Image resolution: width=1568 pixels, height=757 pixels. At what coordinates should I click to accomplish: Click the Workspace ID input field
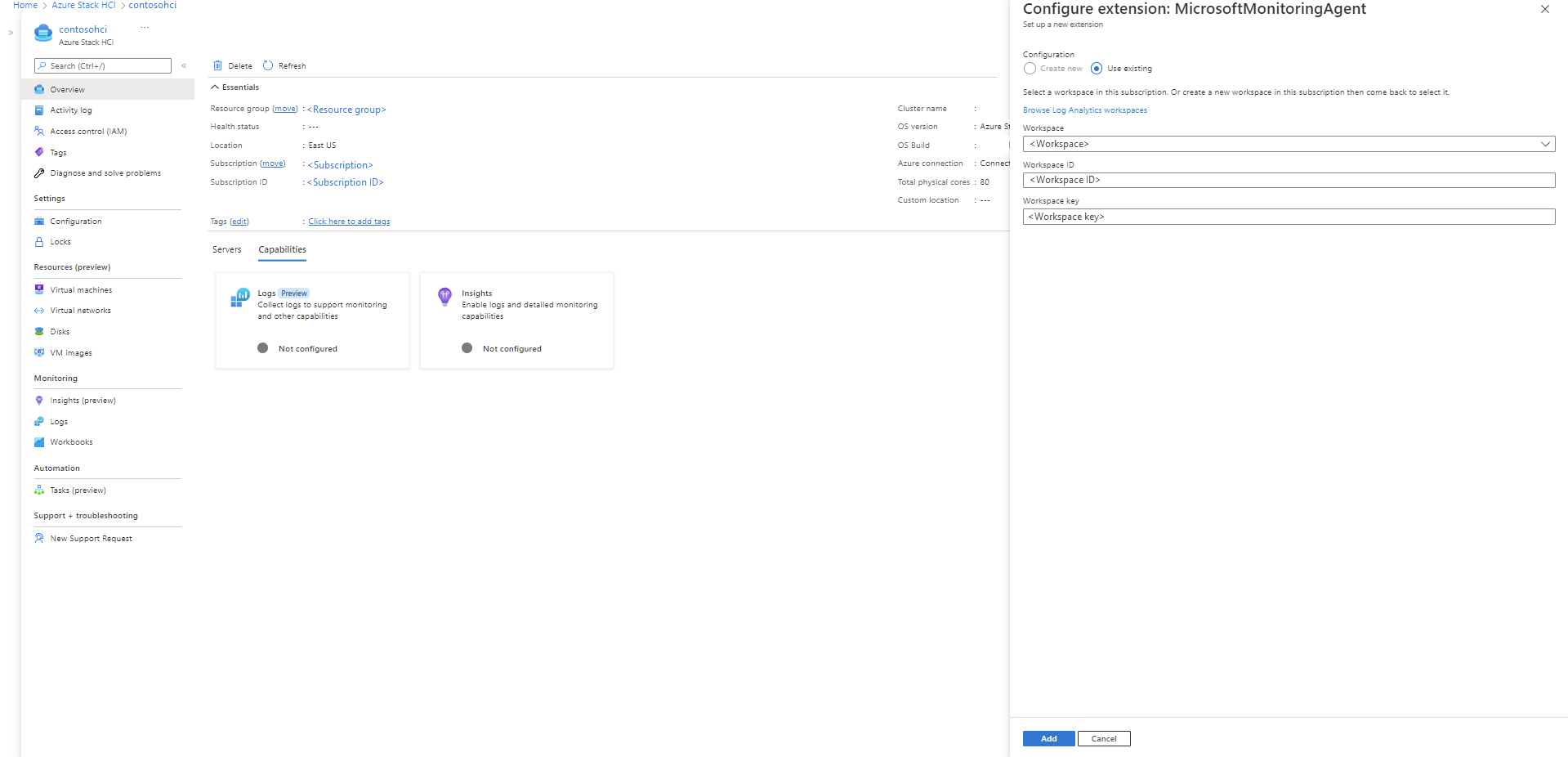(x=1289, y=180)
